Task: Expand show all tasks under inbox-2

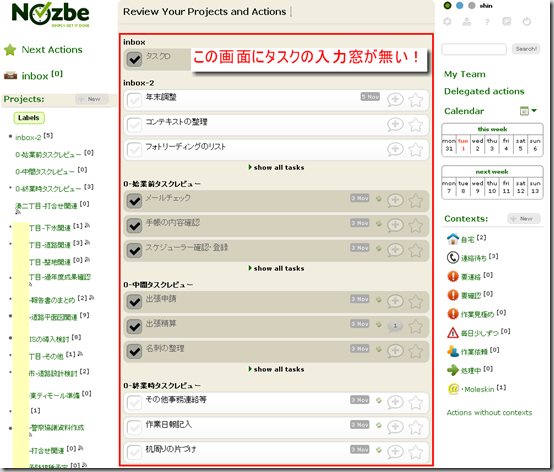Action: point(276,167)
